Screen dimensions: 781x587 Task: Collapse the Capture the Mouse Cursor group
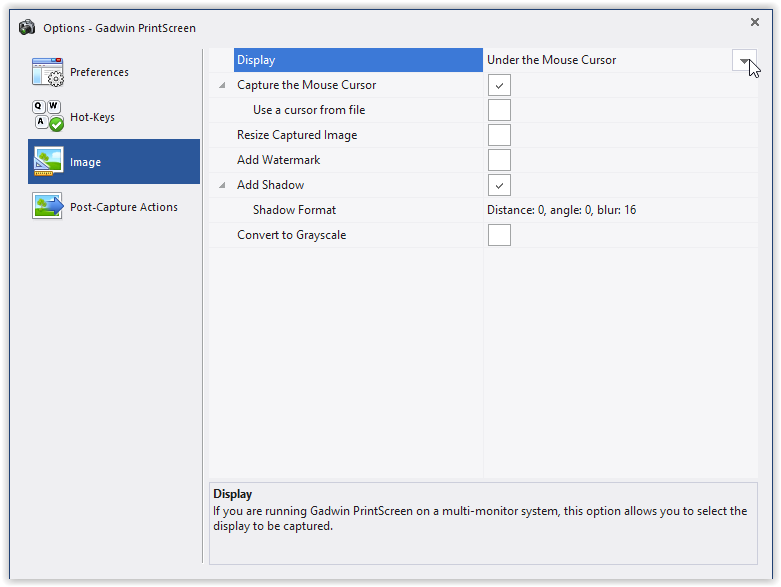pyautogui.click(x=222, y=86)
